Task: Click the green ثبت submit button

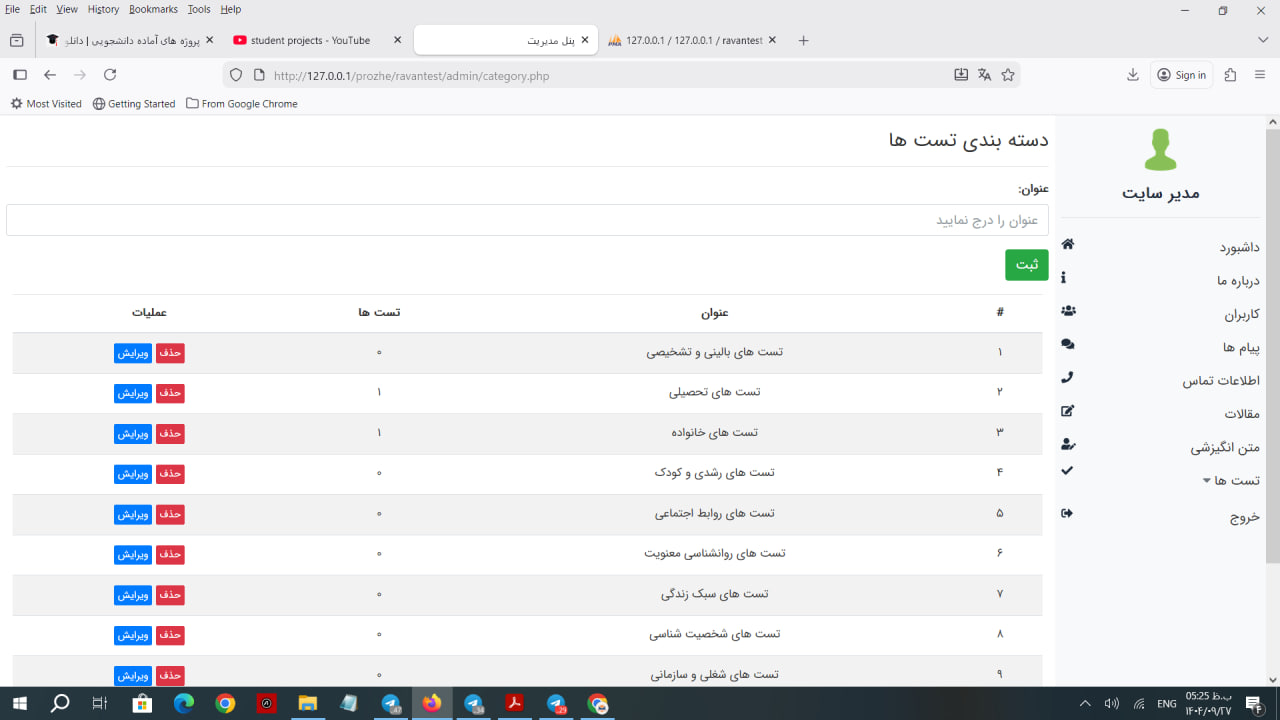Action: tap(1026, 265)
